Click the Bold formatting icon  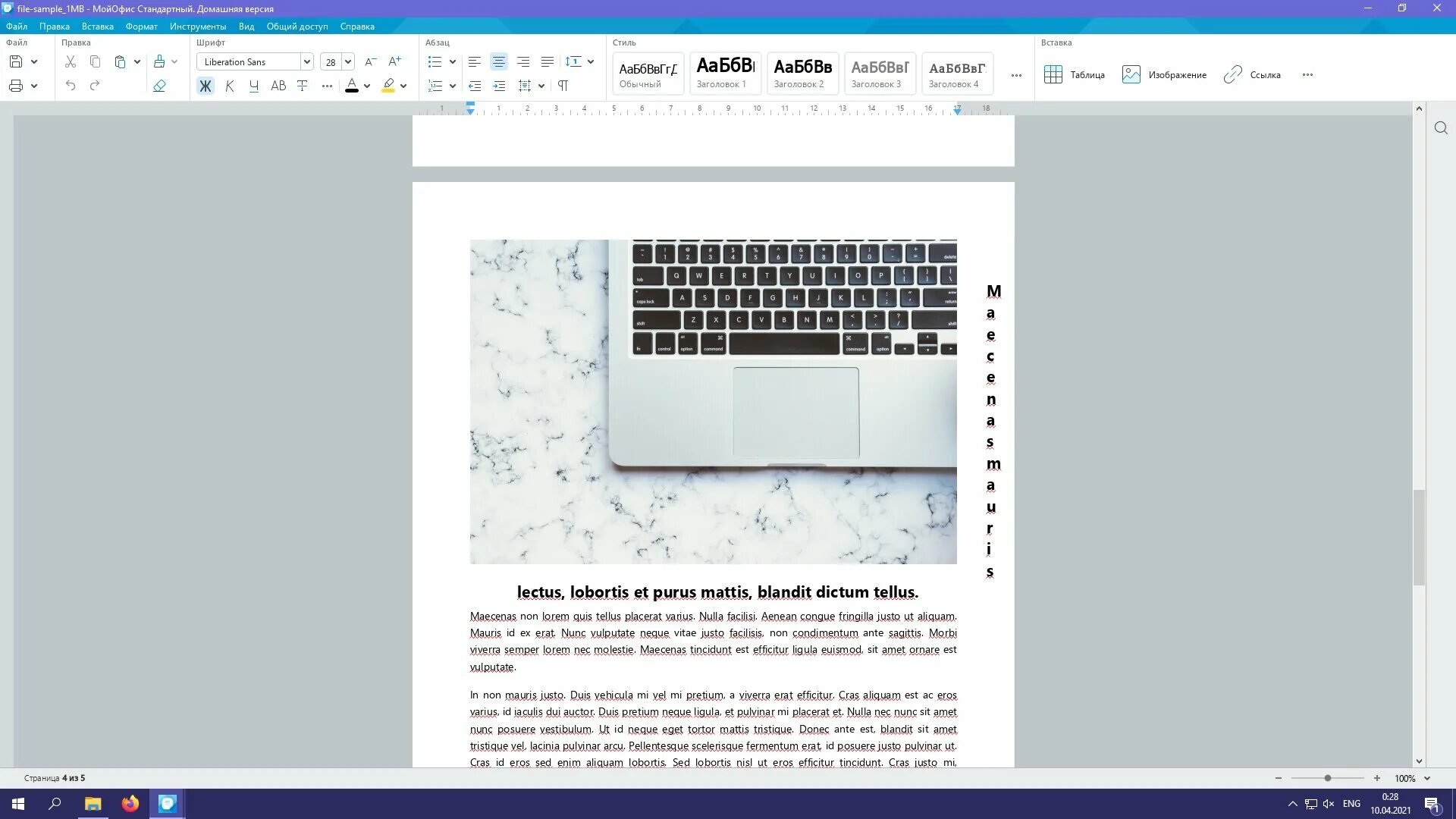[x=205, y=85]
